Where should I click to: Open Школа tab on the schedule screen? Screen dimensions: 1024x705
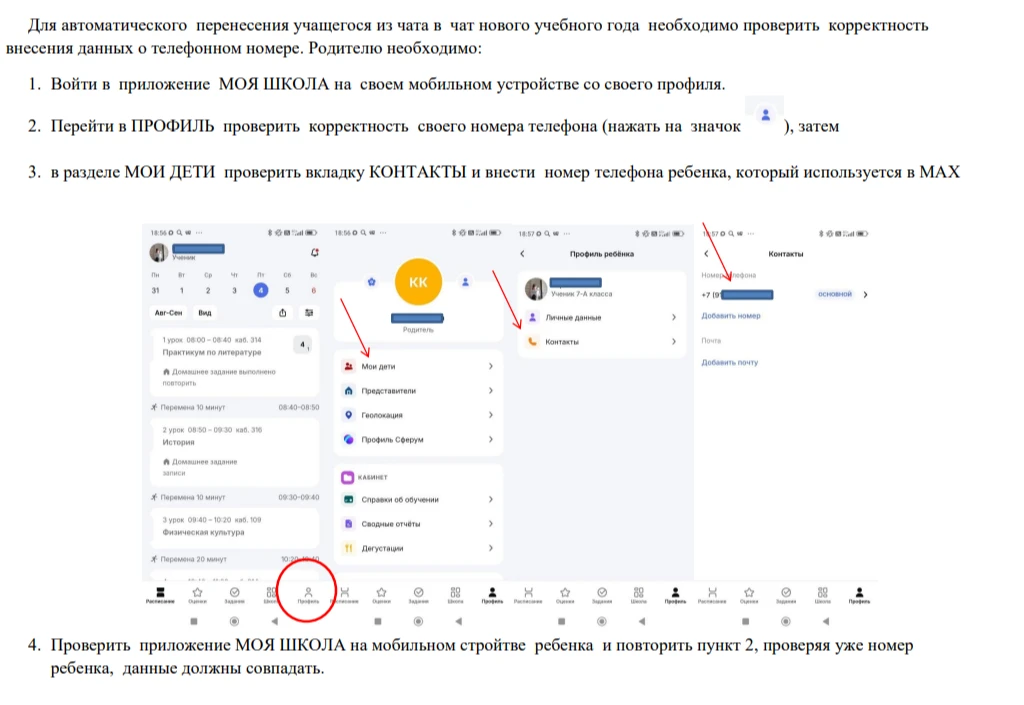(271, 595)
